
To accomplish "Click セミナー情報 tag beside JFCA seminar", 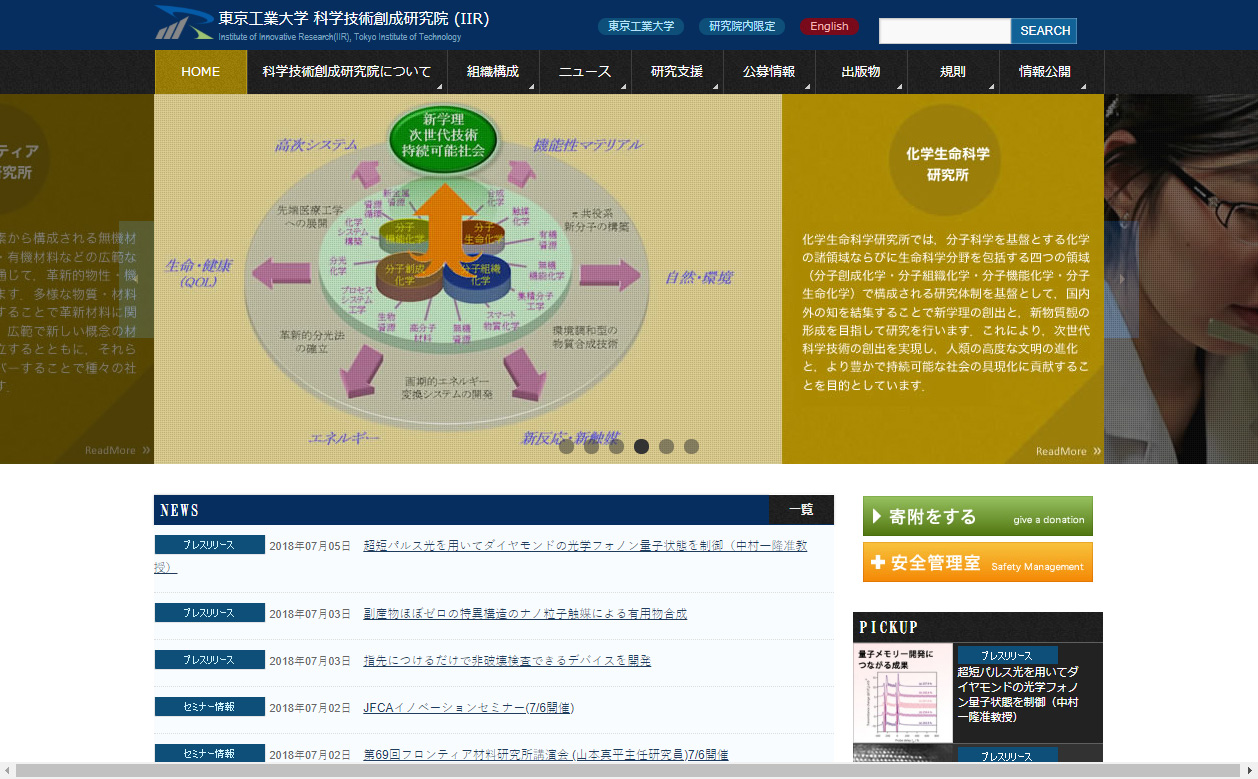I will pos(209,706).
